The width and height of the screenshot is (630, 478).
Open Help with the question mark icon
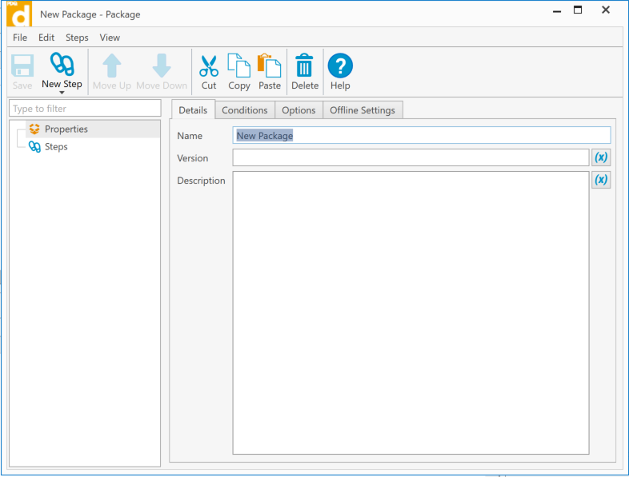coord(340,65)
